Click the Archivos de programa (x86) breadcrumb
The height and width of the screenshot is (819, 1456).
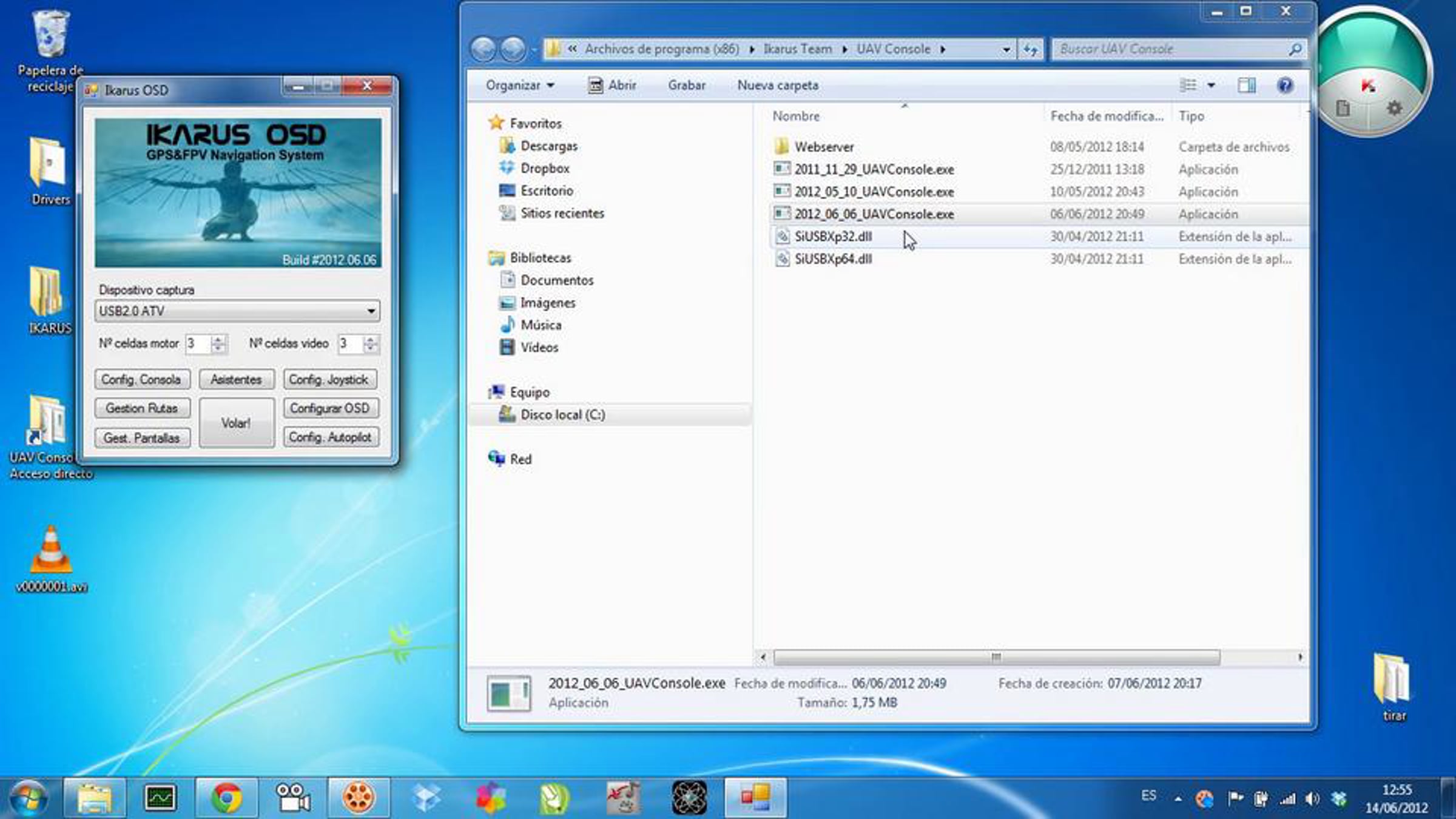point(662,49)
